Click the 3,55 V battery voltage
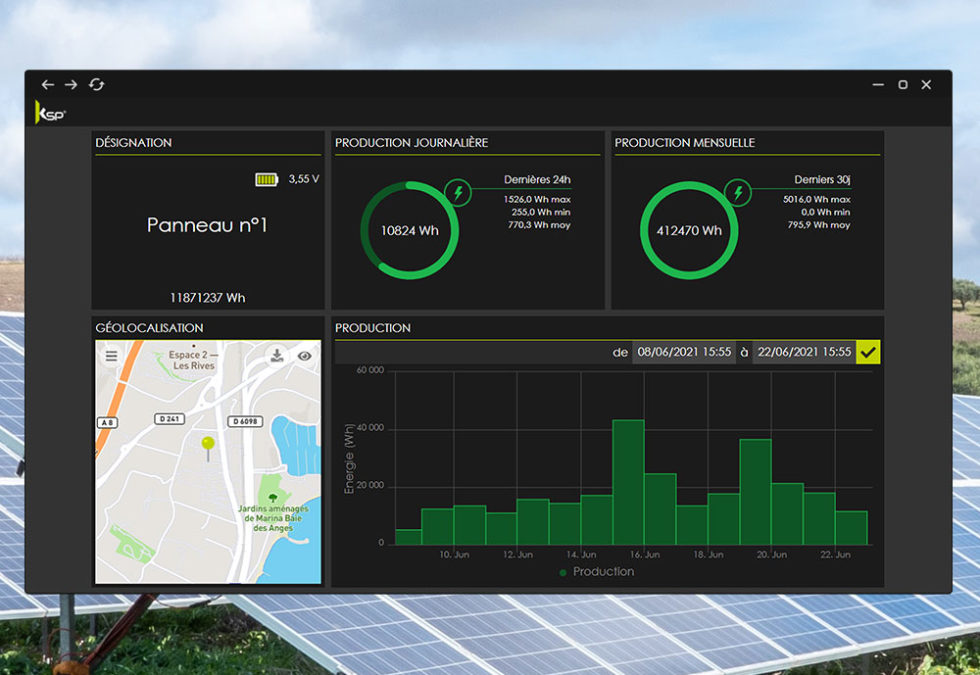The height and width of the screenshot is (675, 980). (304, 179)
